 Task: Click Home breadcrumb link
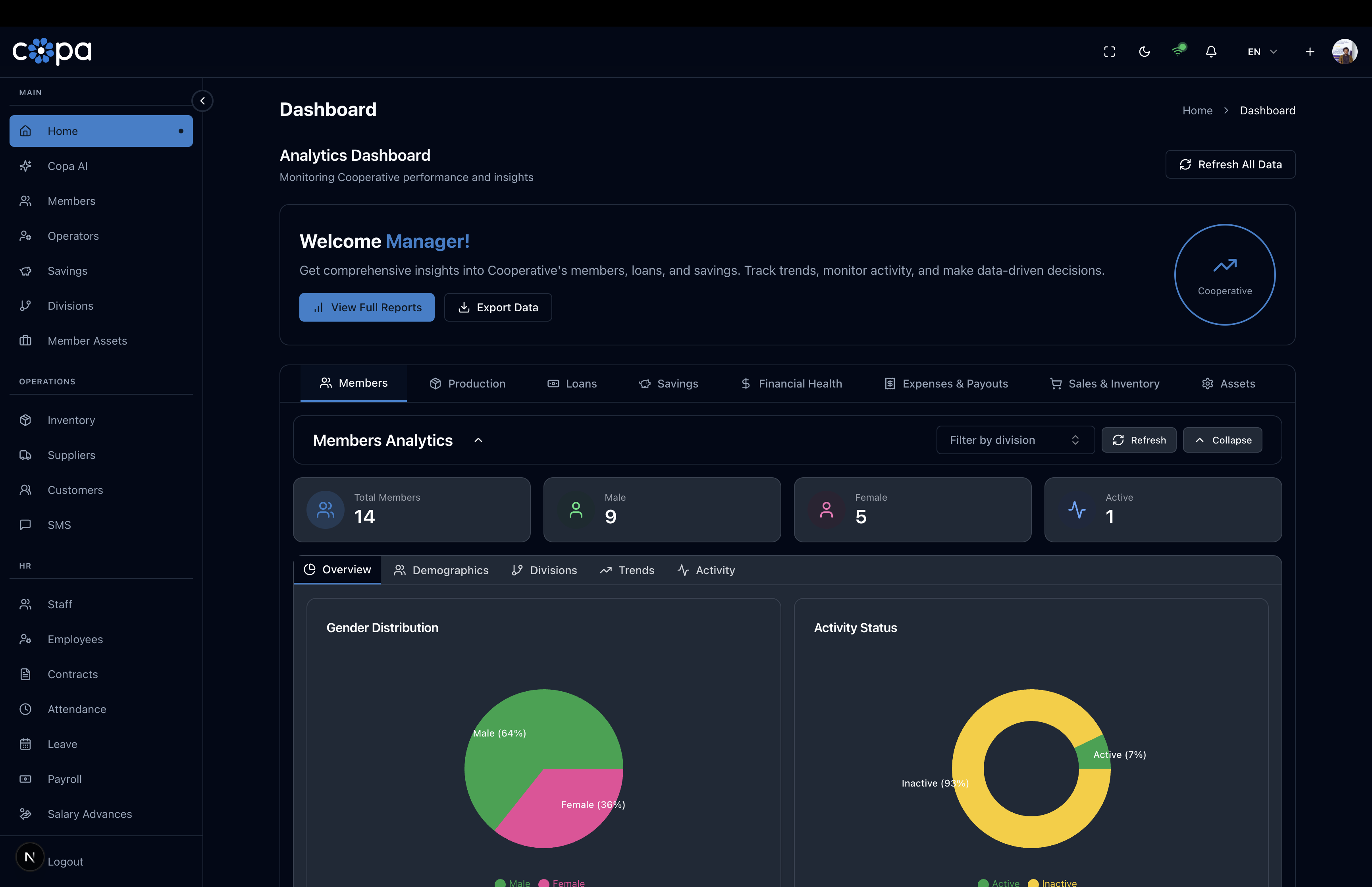[x=1197, y=111]
